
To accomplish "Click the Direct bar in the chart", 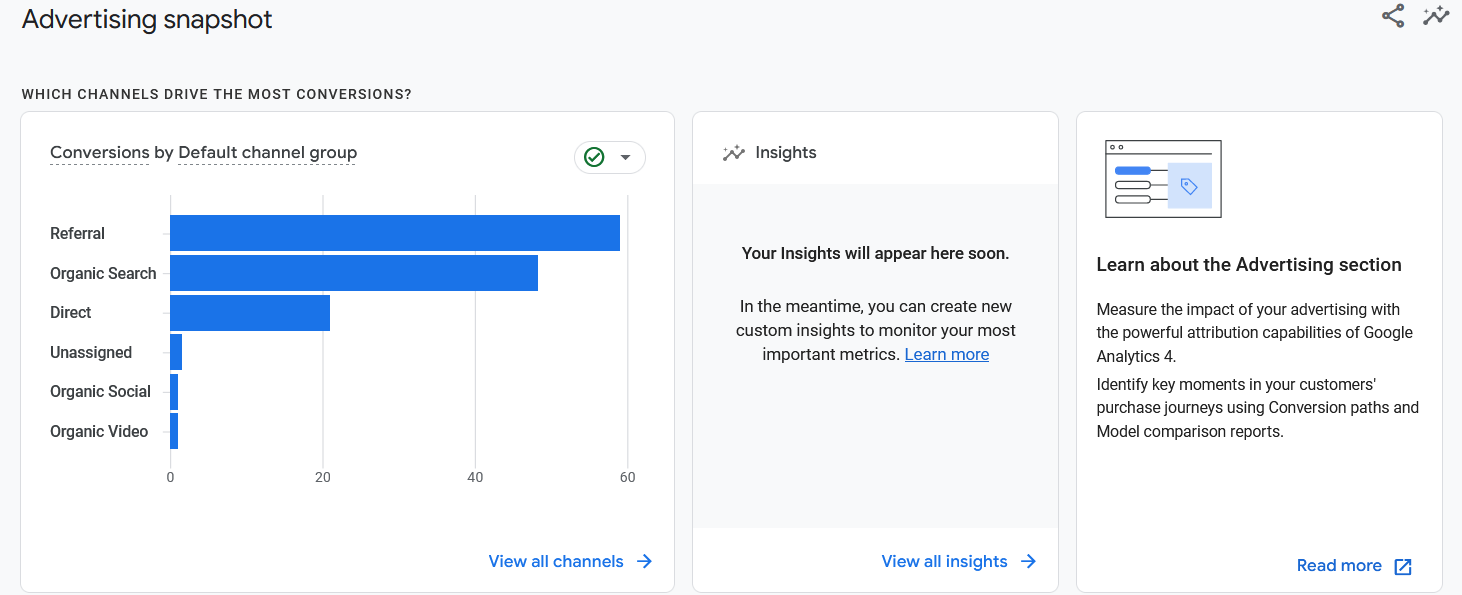I will [250, 313].
